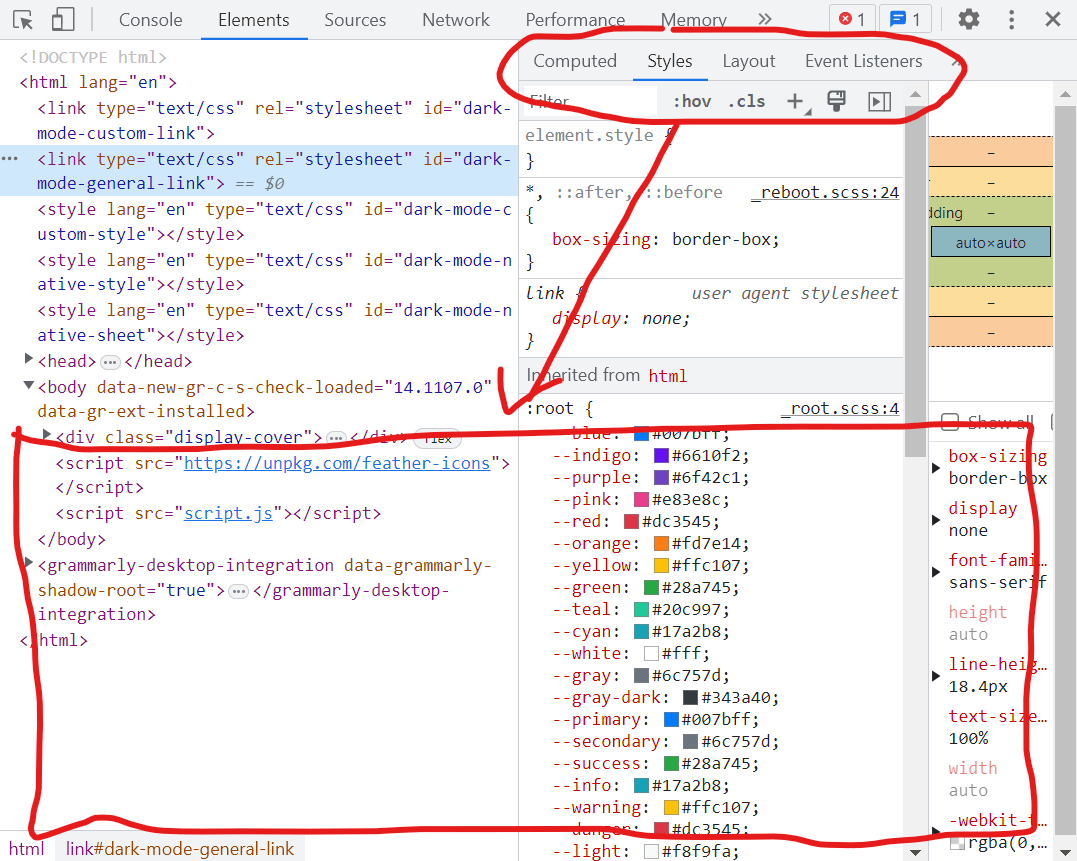Open the unpkg feather-icons script link
This screenshot has width=1077, height=861.
click(337, 463)
